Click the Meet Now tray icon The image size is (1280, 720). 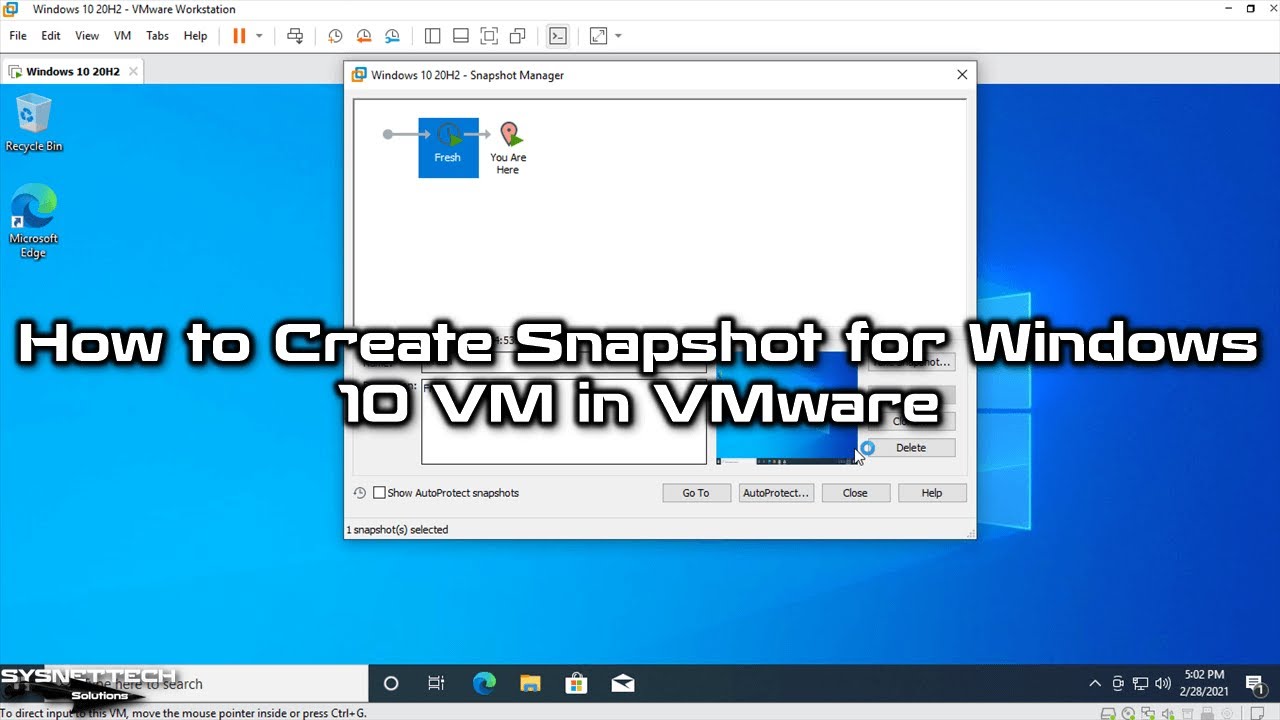coord(1119,684)
